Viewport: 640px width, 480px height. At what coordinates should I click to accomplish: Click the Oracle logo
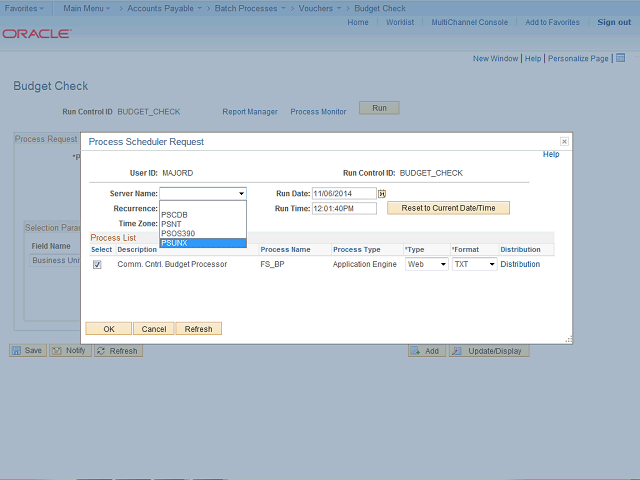(37, 33)
